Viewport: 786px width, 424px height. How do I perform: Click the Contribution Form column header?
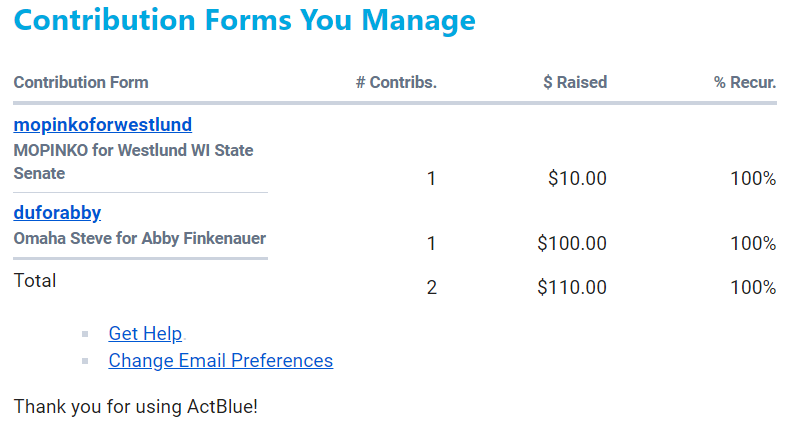pyautogui.click(x=81, y=83)
